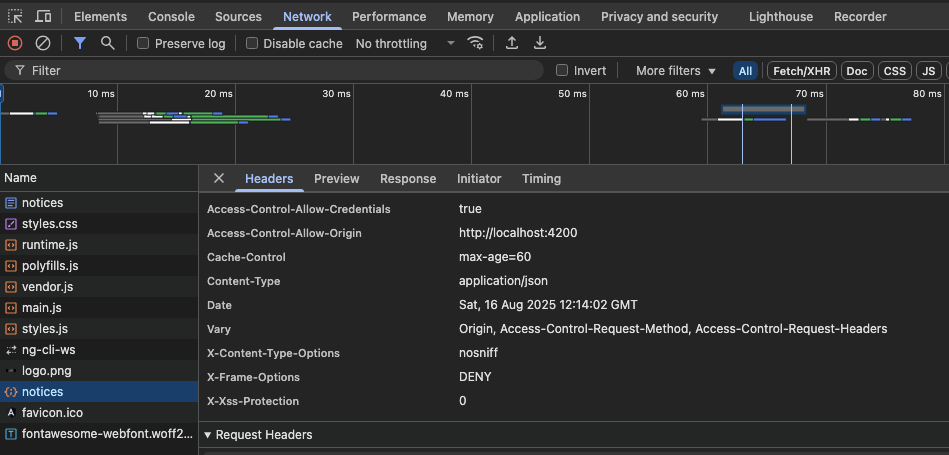
Task: Open the Timing tab in details
Action: click(x=541, y=179)
